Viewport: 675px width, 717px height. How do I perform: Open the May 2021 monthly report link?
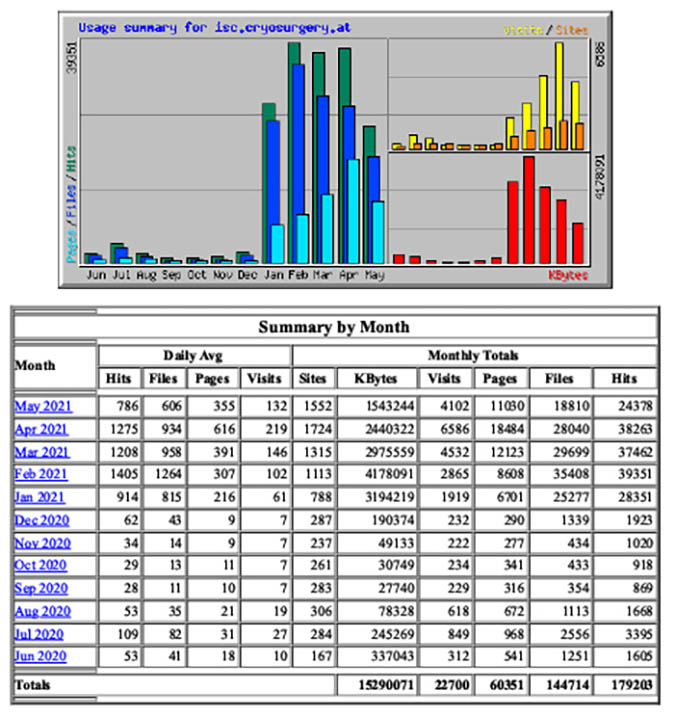[41, 406]
